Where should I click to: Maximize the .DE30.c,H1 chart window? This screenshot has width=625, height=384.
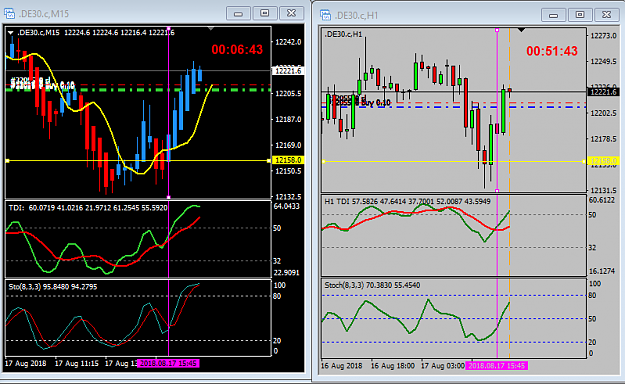[x=580, y=15]
